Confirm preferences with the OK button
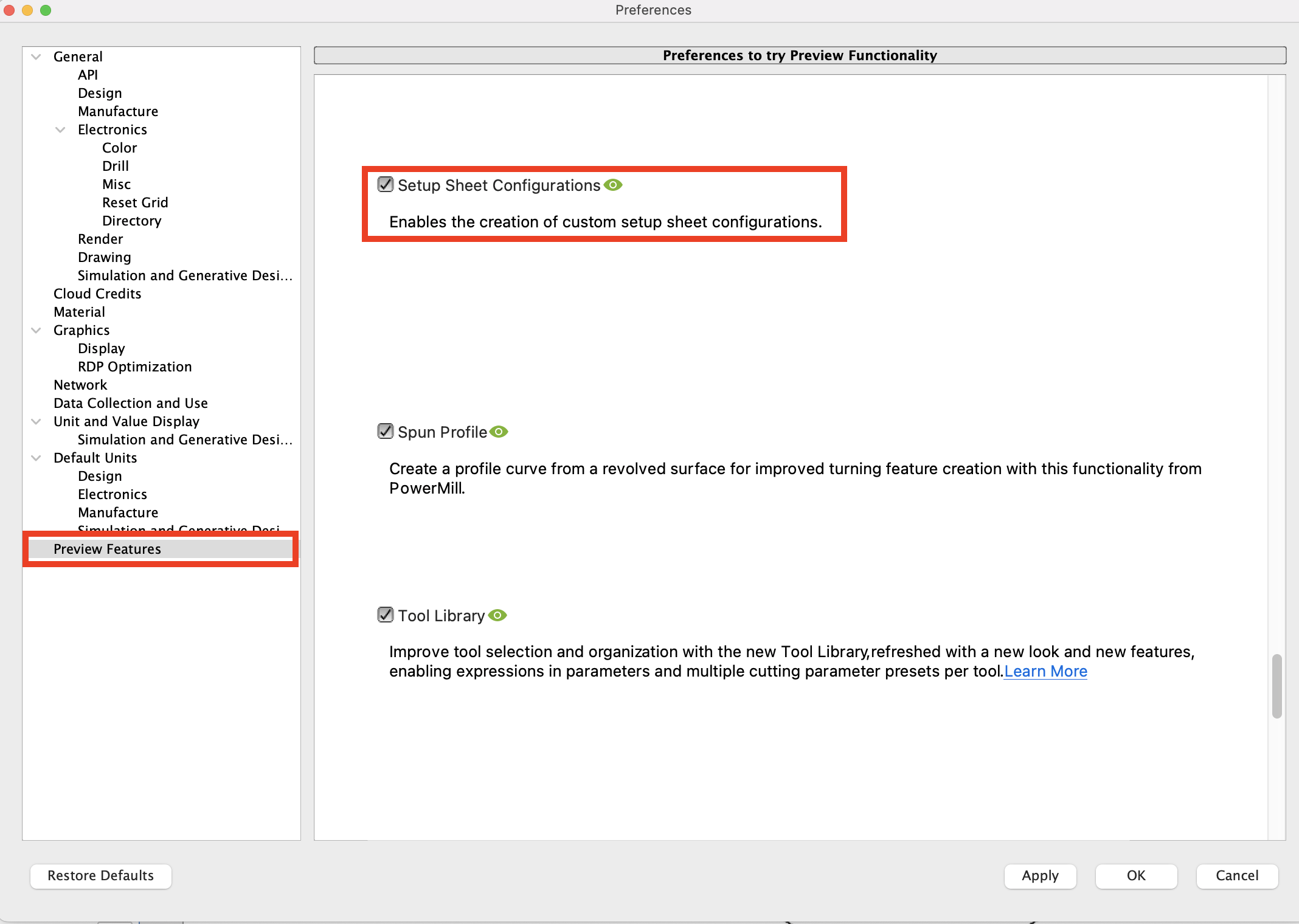Image resolution: width=1299 pixels, height=924 pixels. tap(1136, 876)
